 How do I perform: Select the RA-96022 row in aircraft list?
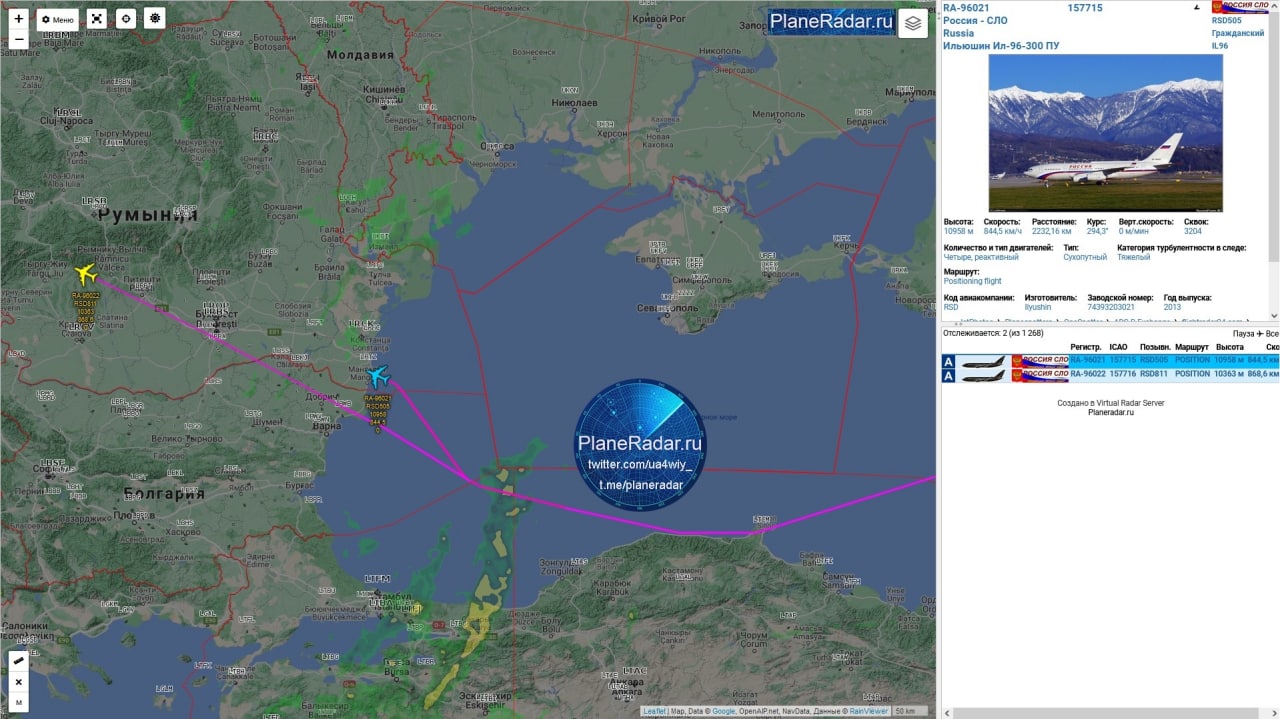1111,375
